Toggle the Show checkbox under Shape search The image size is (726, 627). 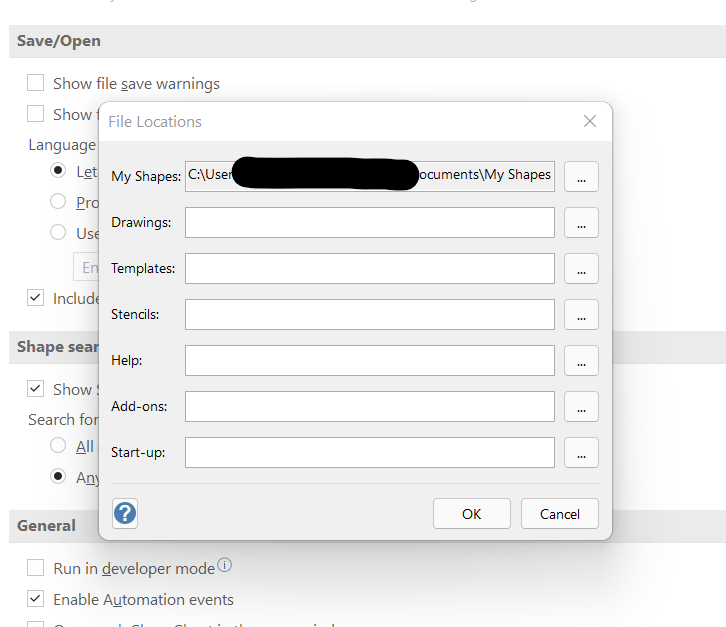click(x=36, y=389)
